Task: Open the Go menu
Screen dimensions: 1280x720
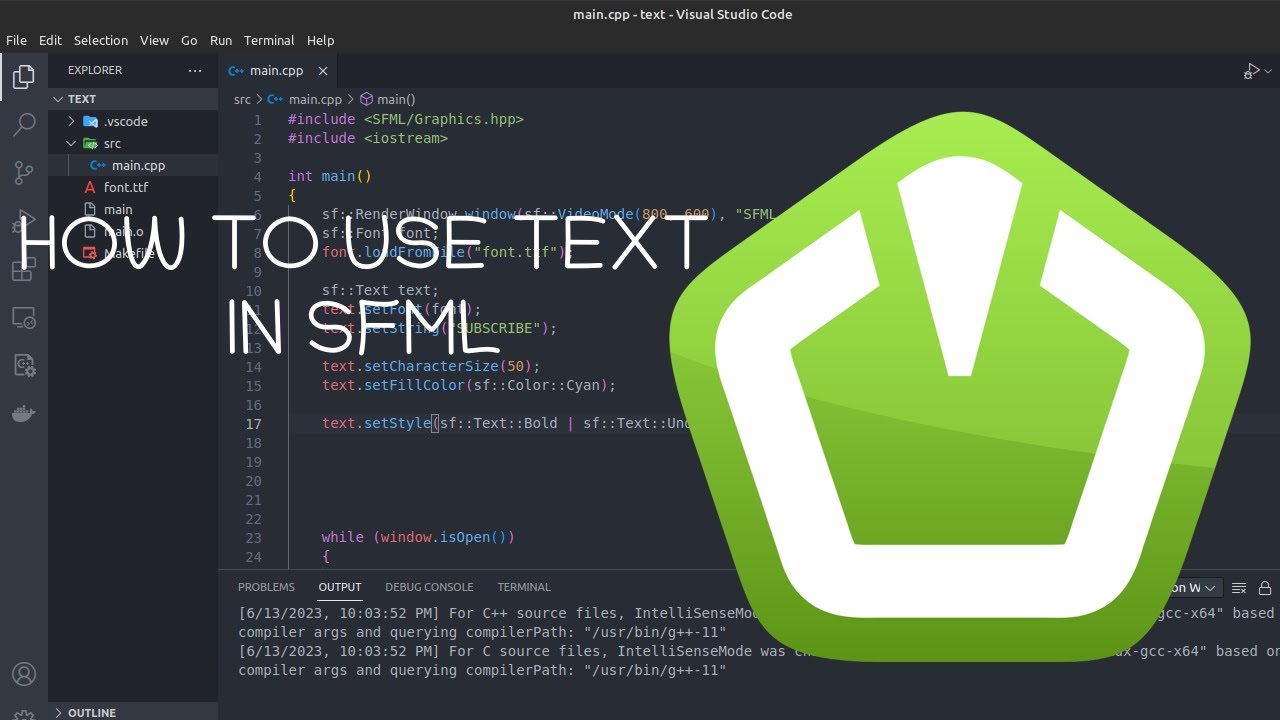Action: (x=189, y=40)
